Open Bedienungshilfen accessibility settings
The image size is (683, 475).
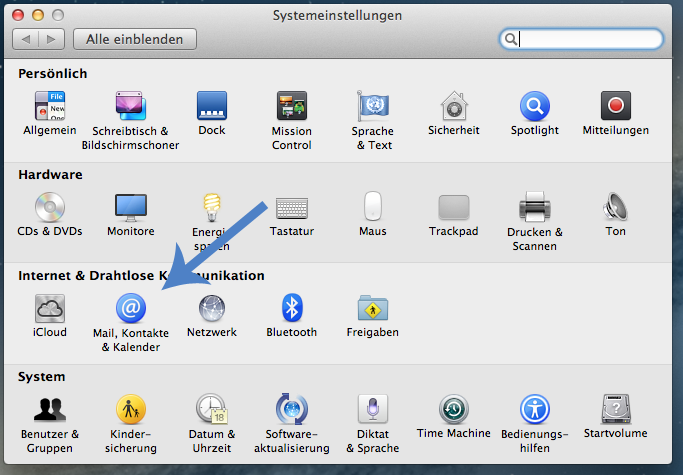tap(534, 410)
